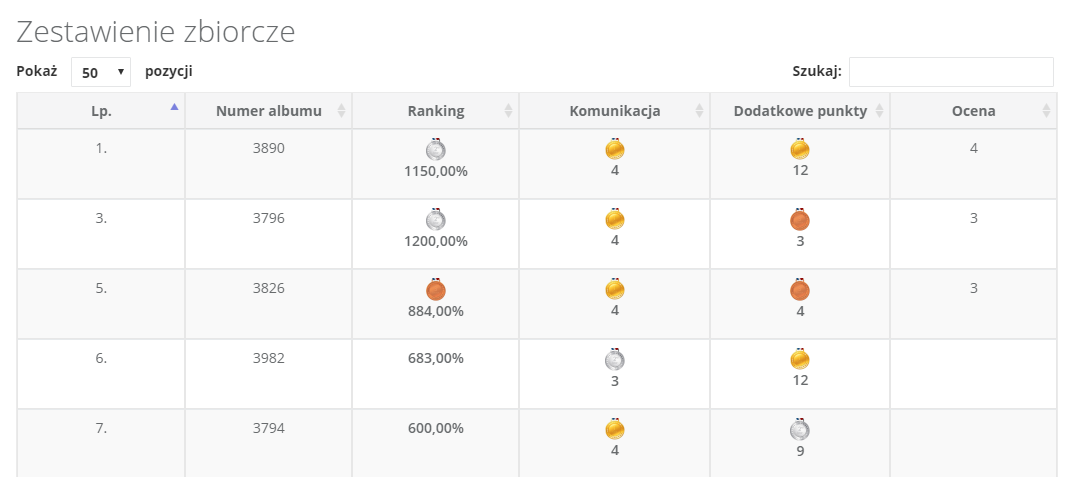
Task: Sort table by Numer albumu column
Action: 269,111
